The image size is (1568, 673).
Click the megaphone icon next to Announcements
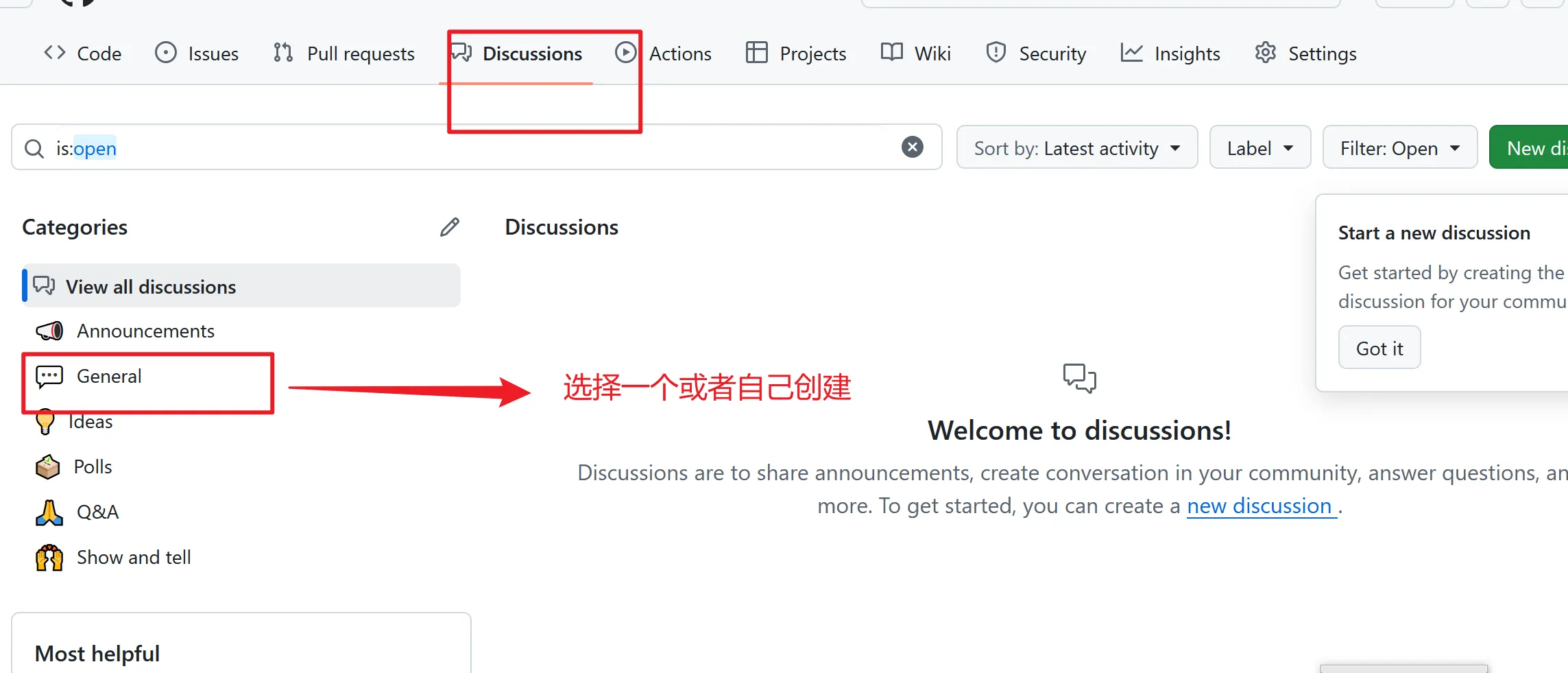click(x=49, y=331)
